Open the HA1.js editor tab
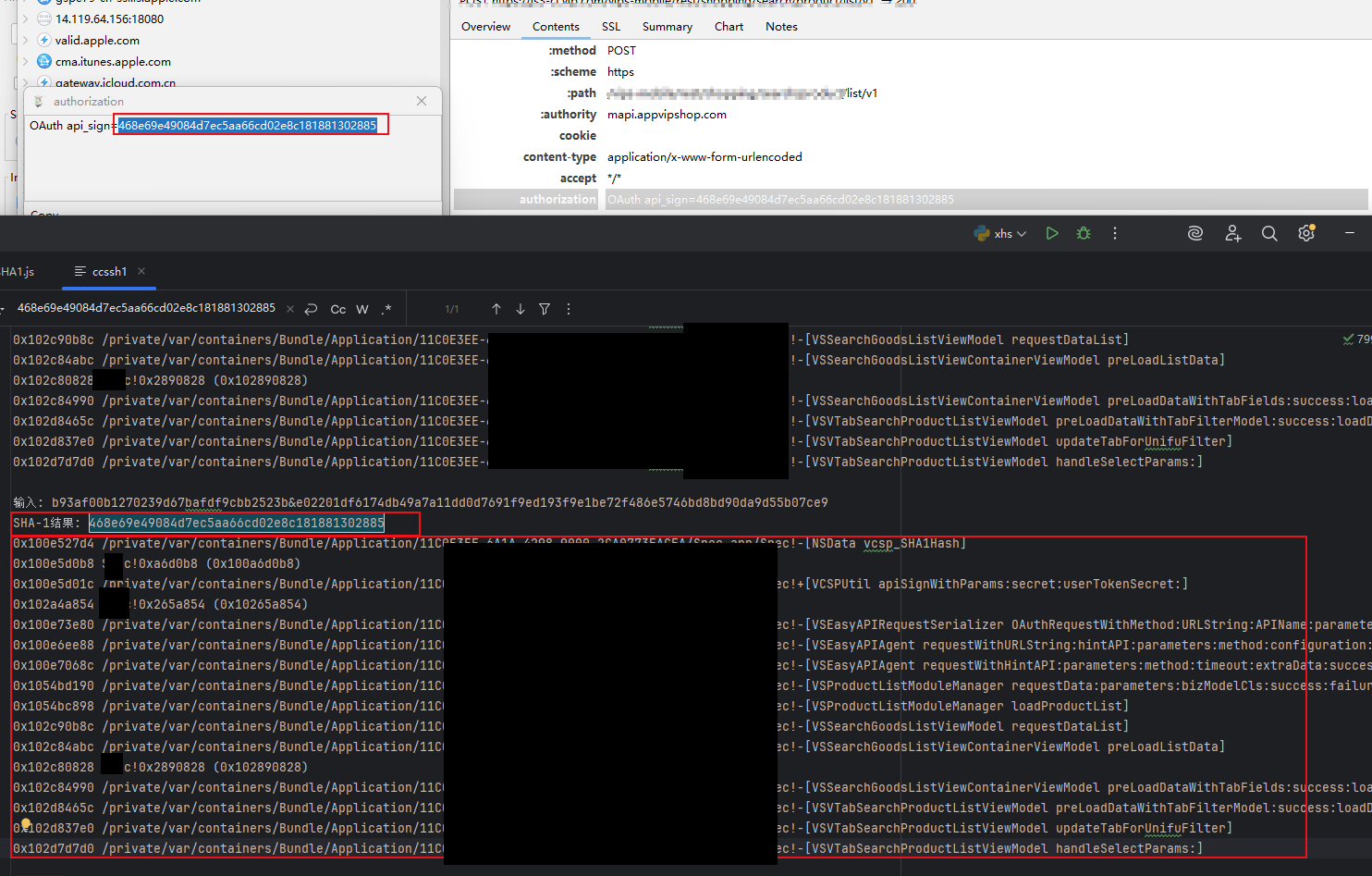Image resolution: width=1372 pixels, height=876 pixels. pos(18,271)
